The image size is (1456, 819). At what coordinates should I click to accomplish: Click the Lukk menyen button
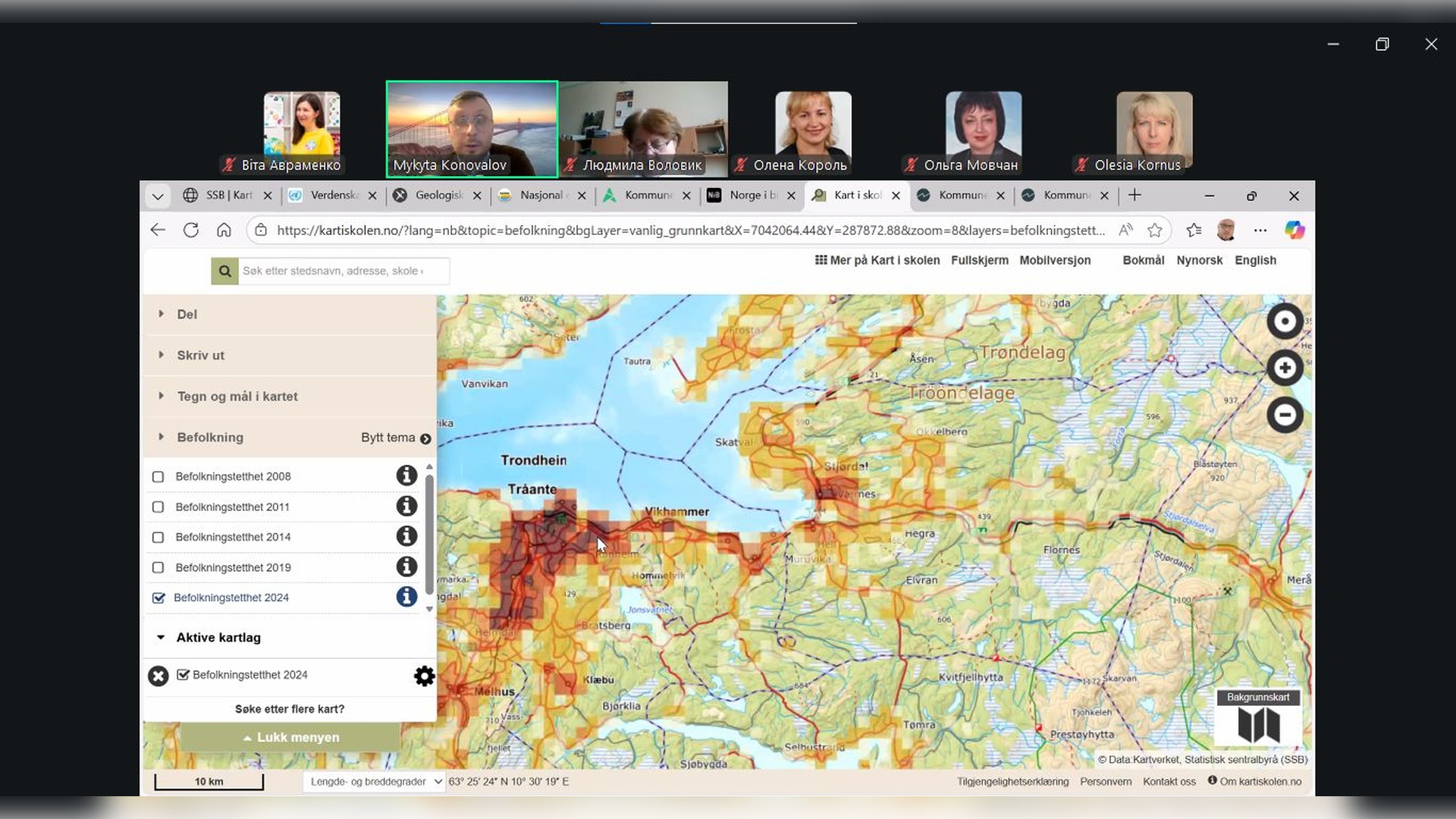290,737
